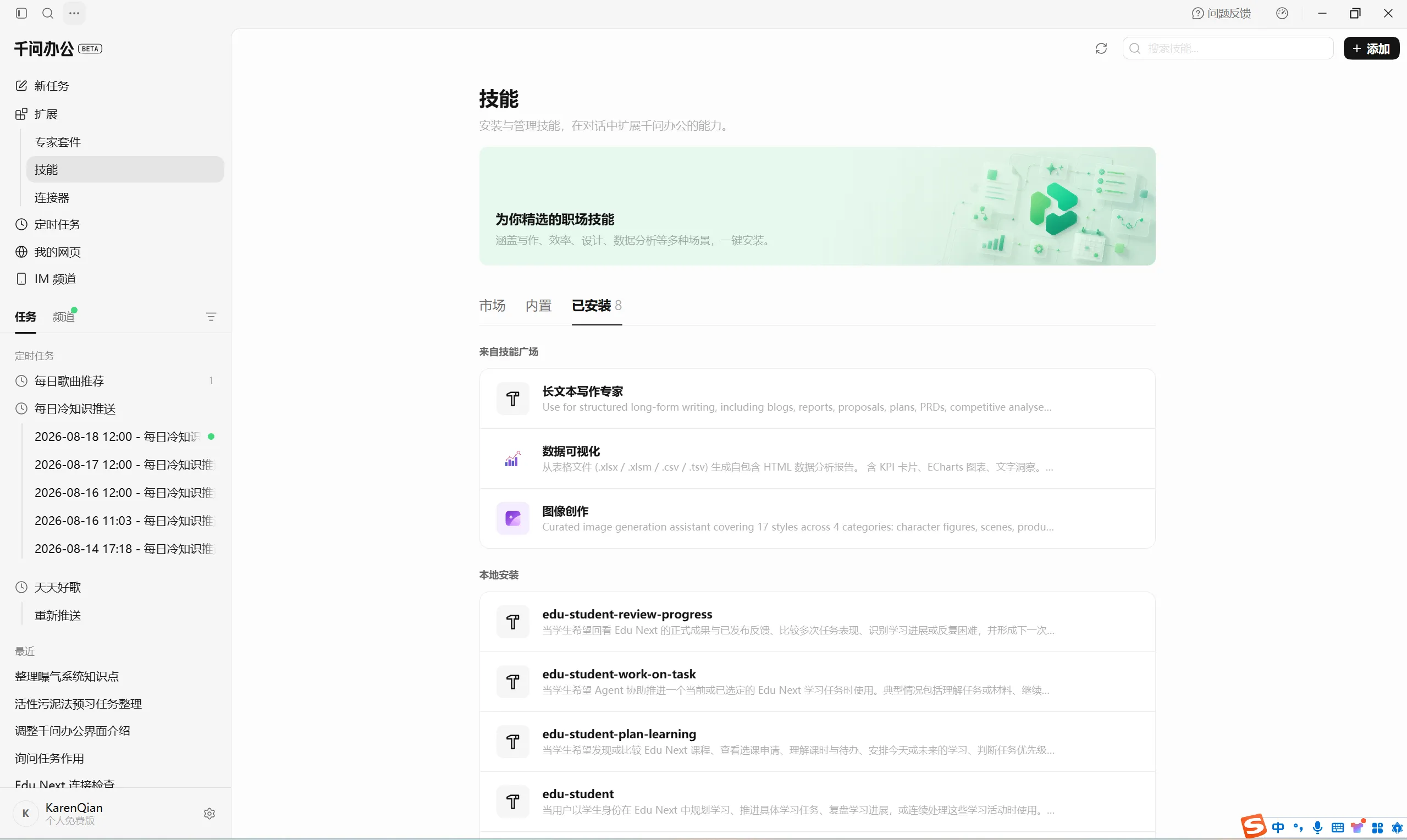The image size is (1407, 840).
Task: Click the 添加 add skill button
Action: tap(1371, 48)
